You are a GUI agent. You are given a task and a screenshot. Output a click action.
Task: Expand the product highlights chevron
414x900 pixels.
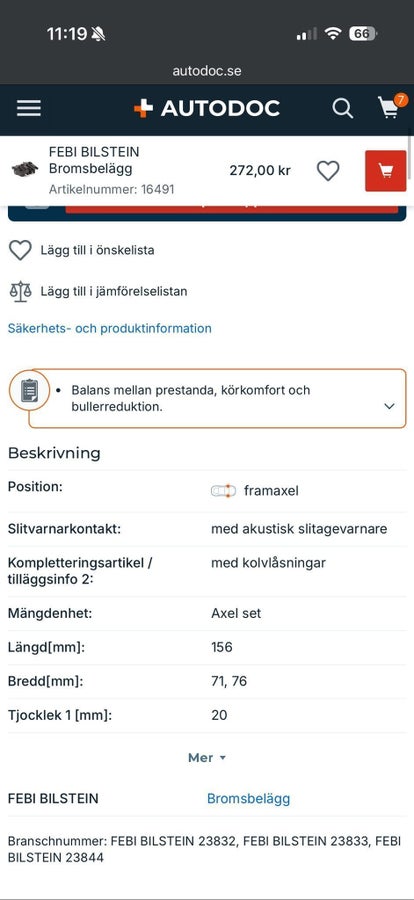389,406
